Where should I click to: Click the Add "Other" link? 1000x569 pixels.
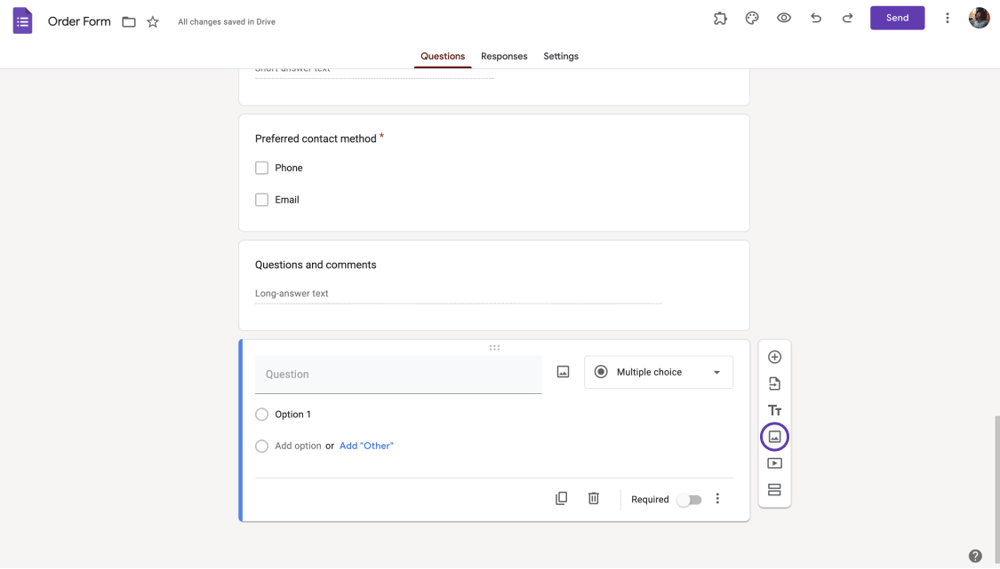(366, 446)
